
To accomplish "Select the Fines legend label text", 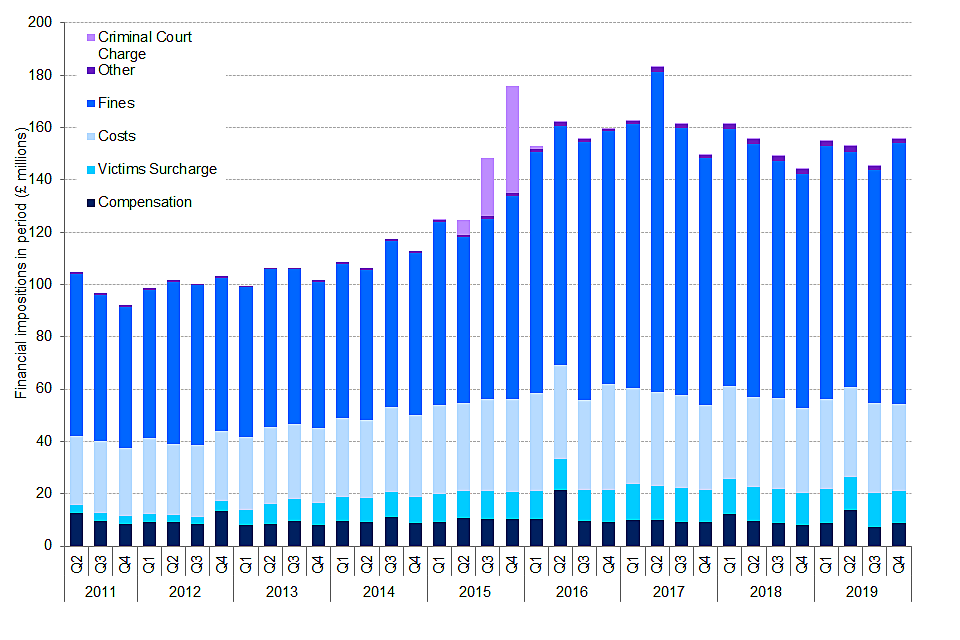I will [x=116, y=103].
